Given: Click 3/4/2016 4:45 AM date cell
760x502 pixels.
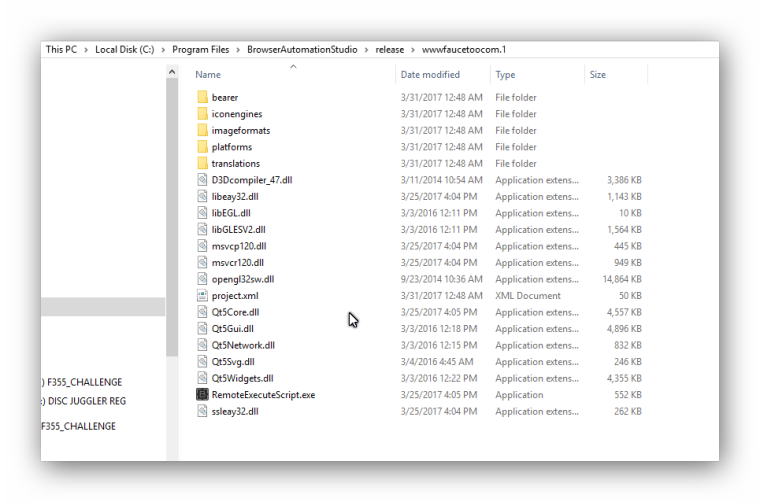Looking at the screenshot, I should point(437,361).
